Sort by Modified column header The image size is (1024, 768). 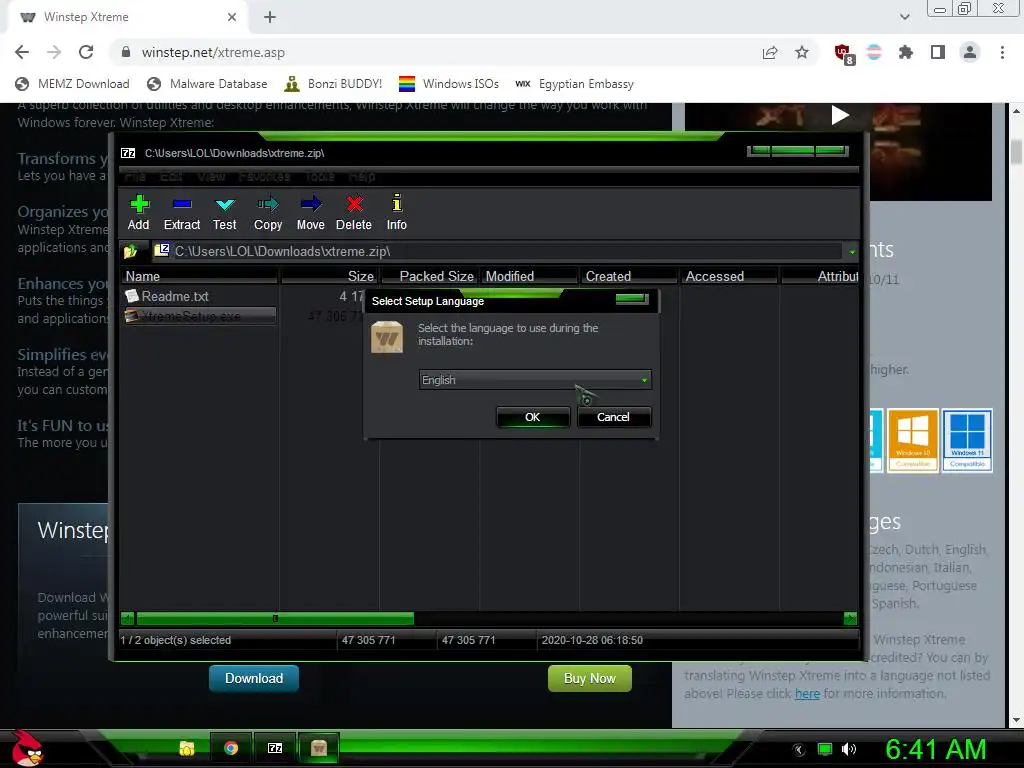530,276
